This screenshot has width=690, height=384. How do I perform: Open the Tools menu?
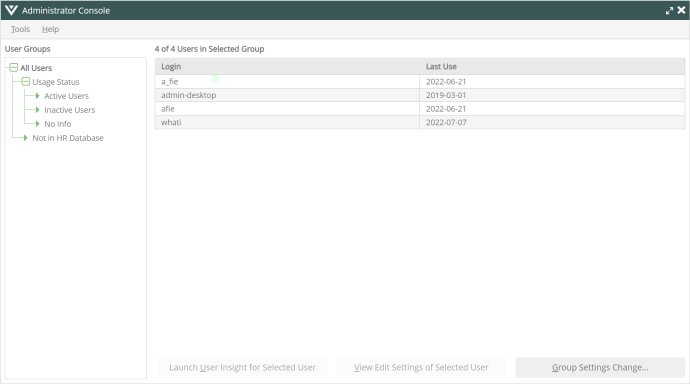(x=20, y=29)
